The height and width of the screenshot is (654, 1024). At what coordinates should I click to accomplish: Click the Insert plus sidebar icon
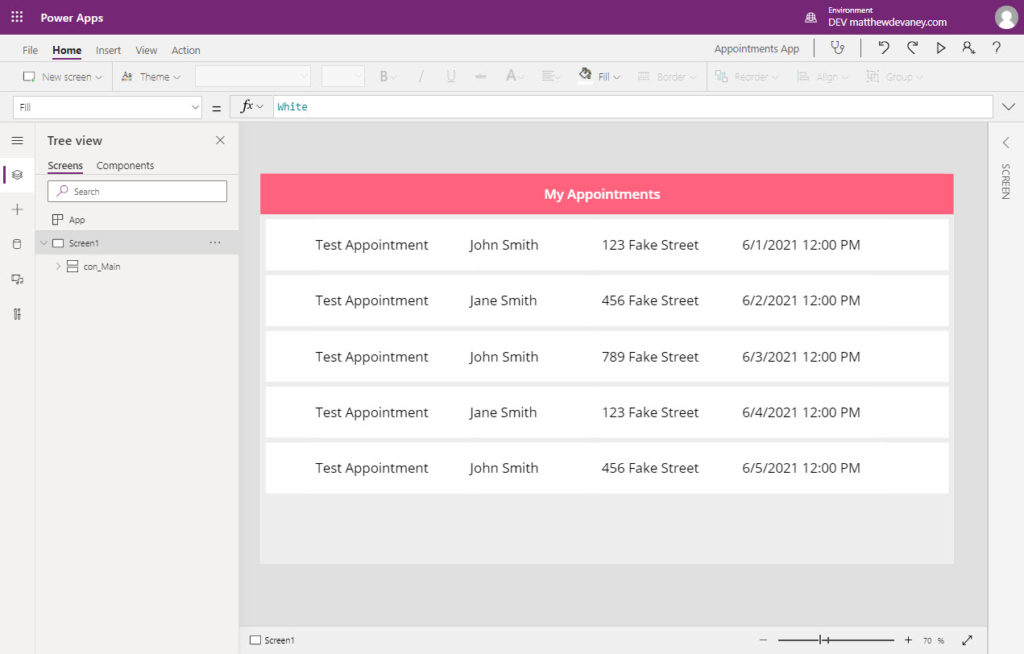coord(17,209)
